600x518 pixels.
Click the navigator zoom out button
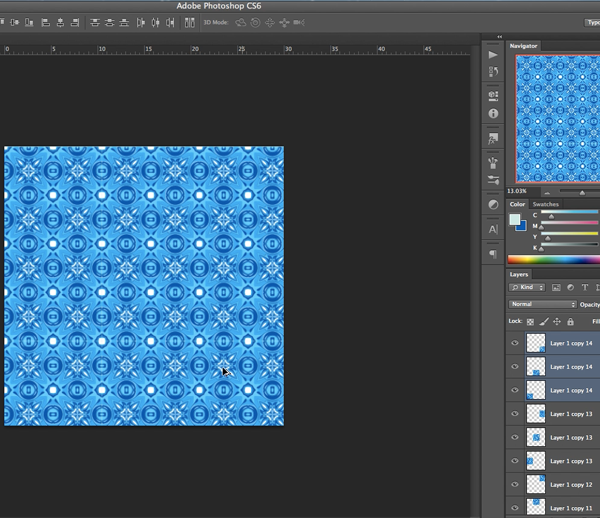[x=546, y=192]
